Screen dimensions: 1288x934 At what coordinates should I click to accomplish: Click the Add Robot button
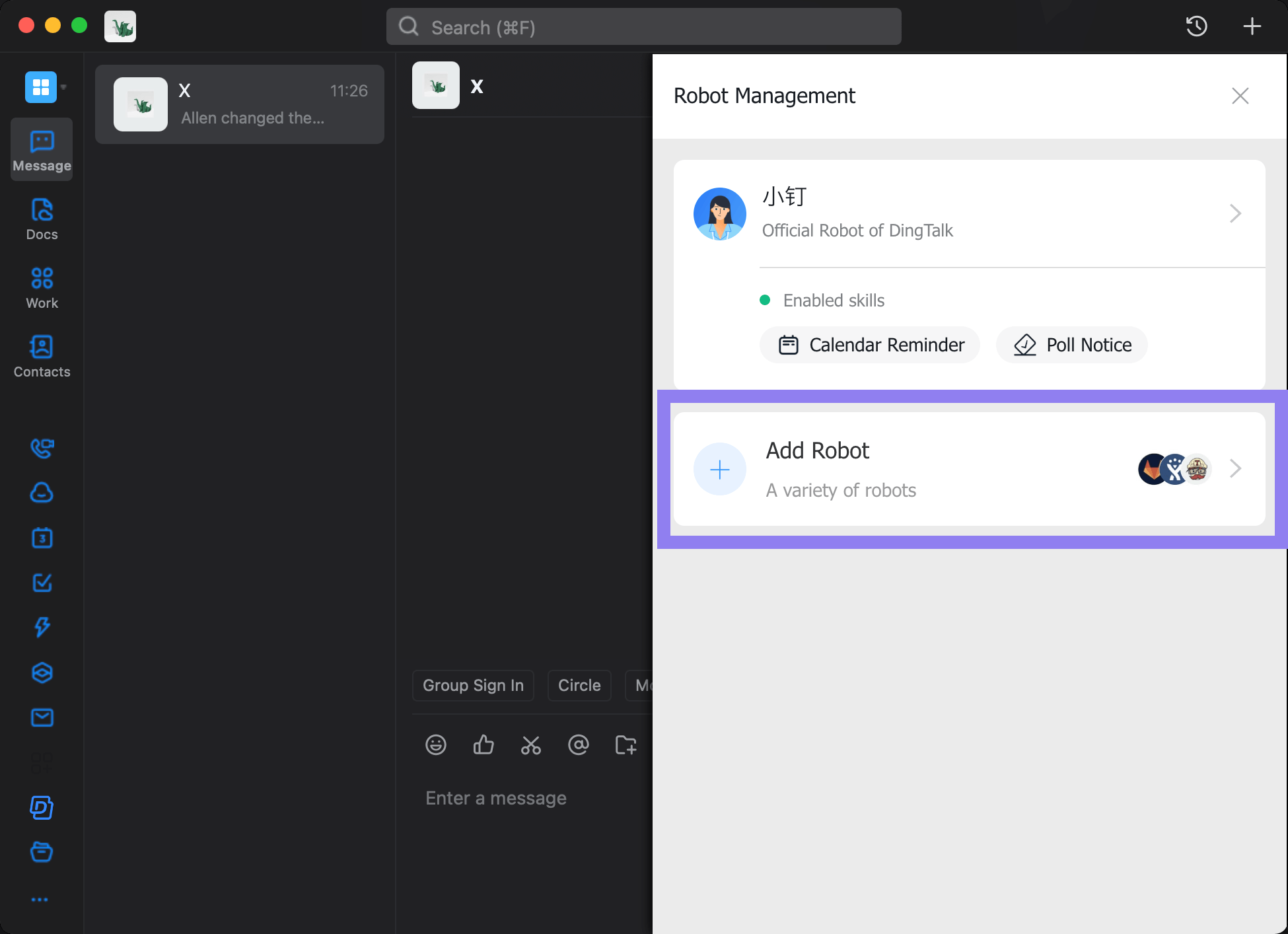pyautogui.click(x=967, y=468)
